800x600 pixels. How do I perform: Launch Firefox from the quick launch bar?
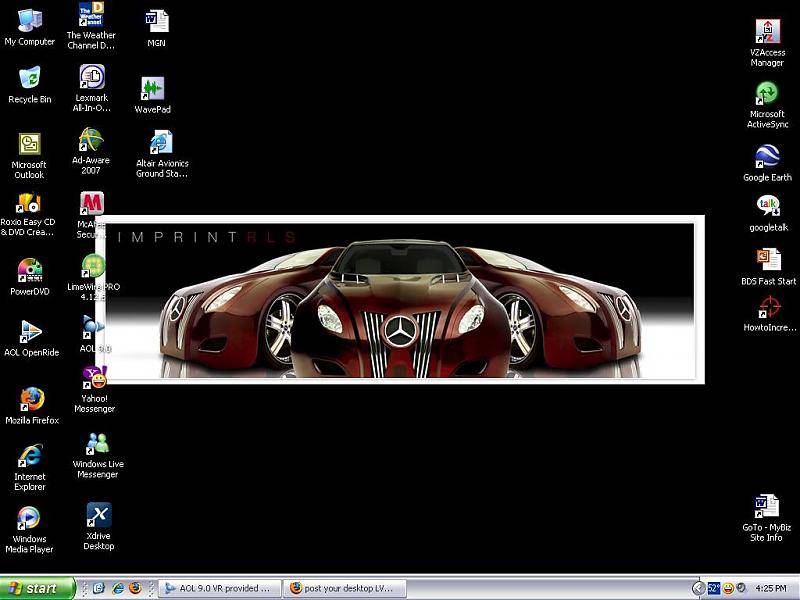[136, 588]
